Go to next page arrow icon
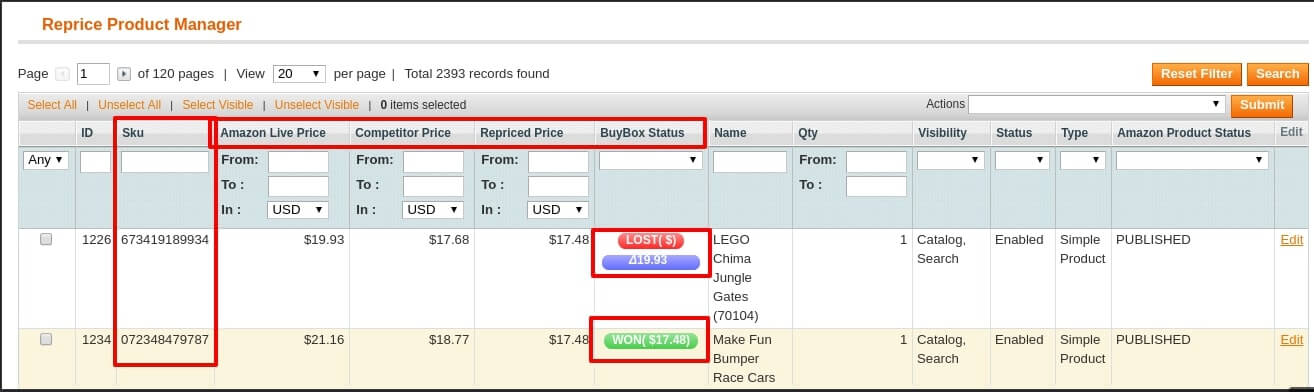Image resolution: width=1314 pixels, height=392 pixels. click(x=124, y=74)
